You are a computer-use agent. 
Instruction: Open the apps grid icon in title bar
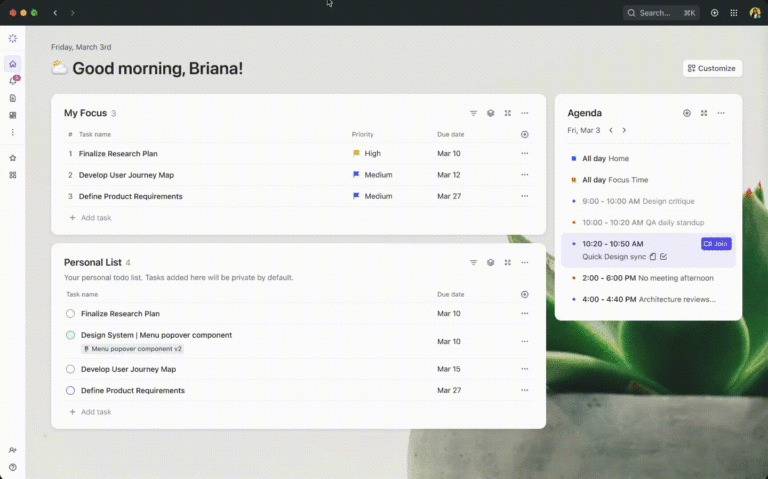coord(734,13)
